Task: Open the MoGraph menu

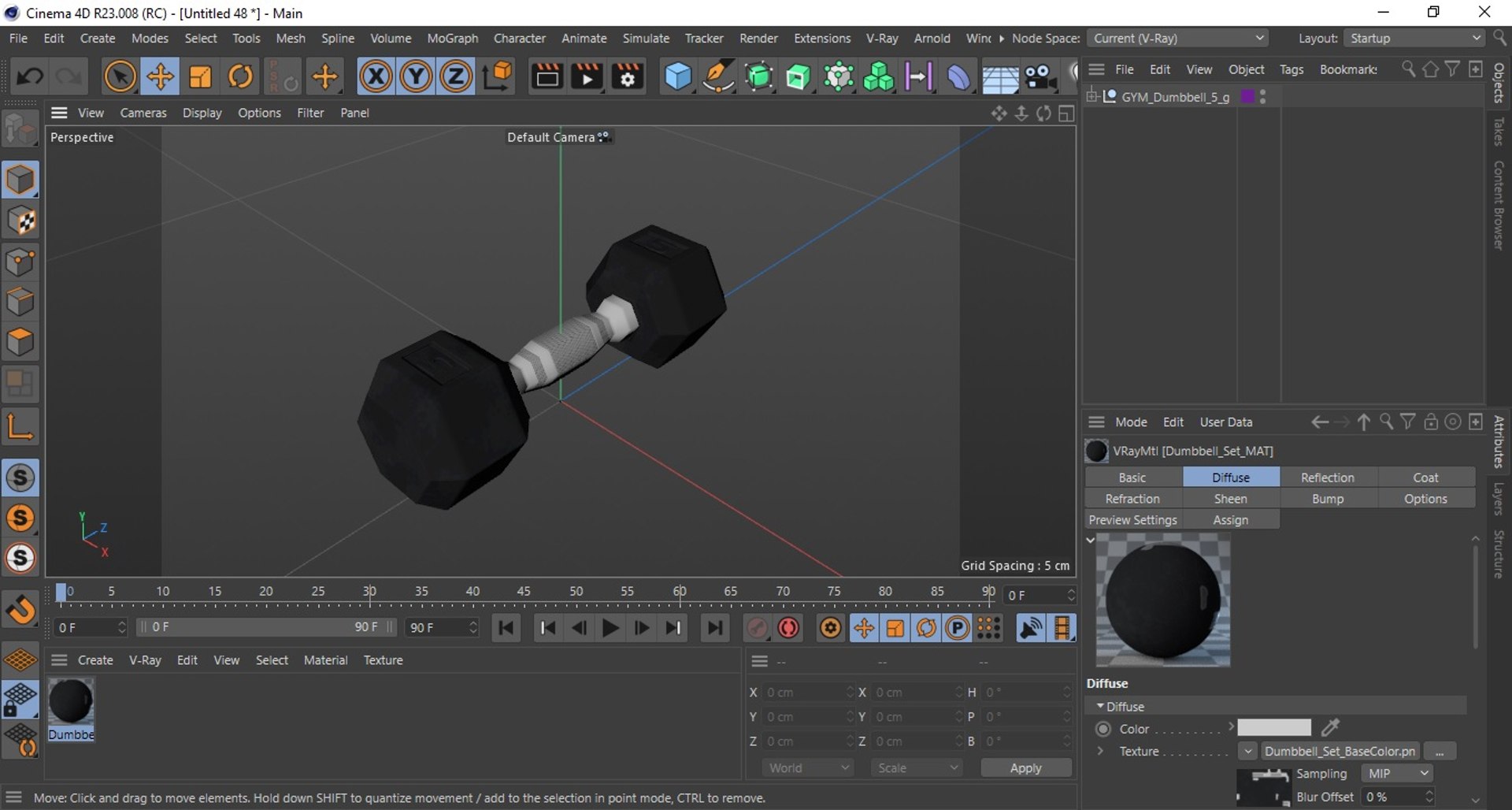Action: 452,38
